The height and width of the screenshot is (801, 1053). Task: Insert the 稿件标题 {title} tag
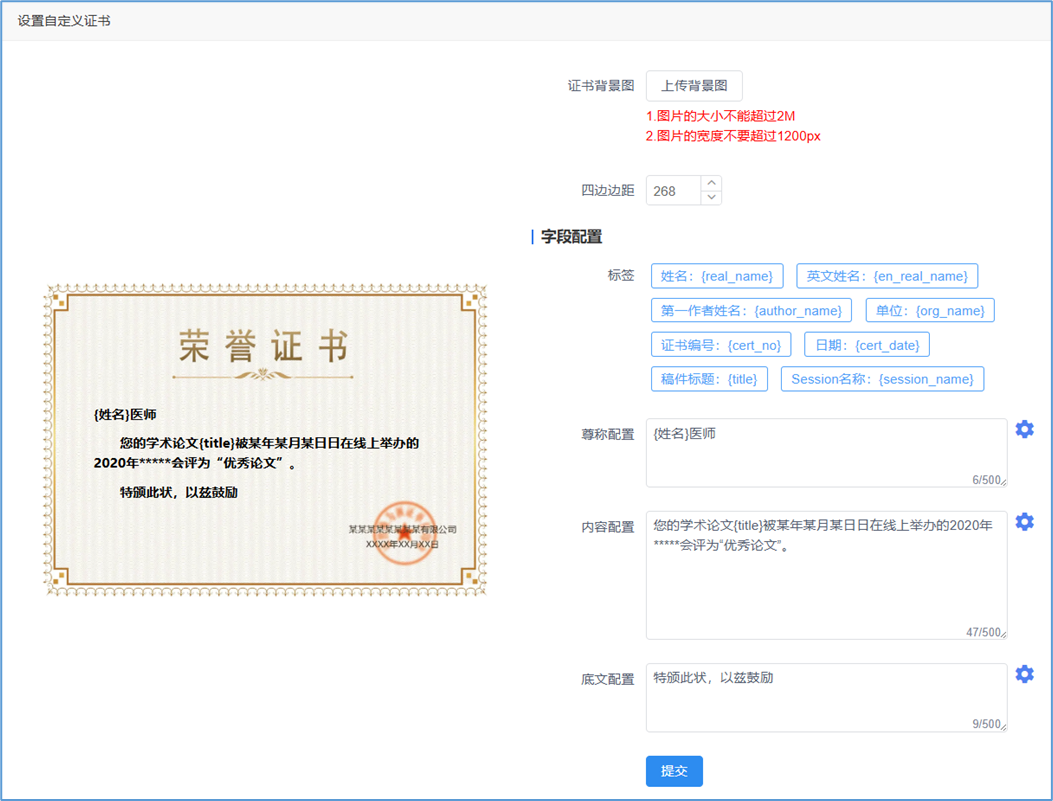point(709,379)
